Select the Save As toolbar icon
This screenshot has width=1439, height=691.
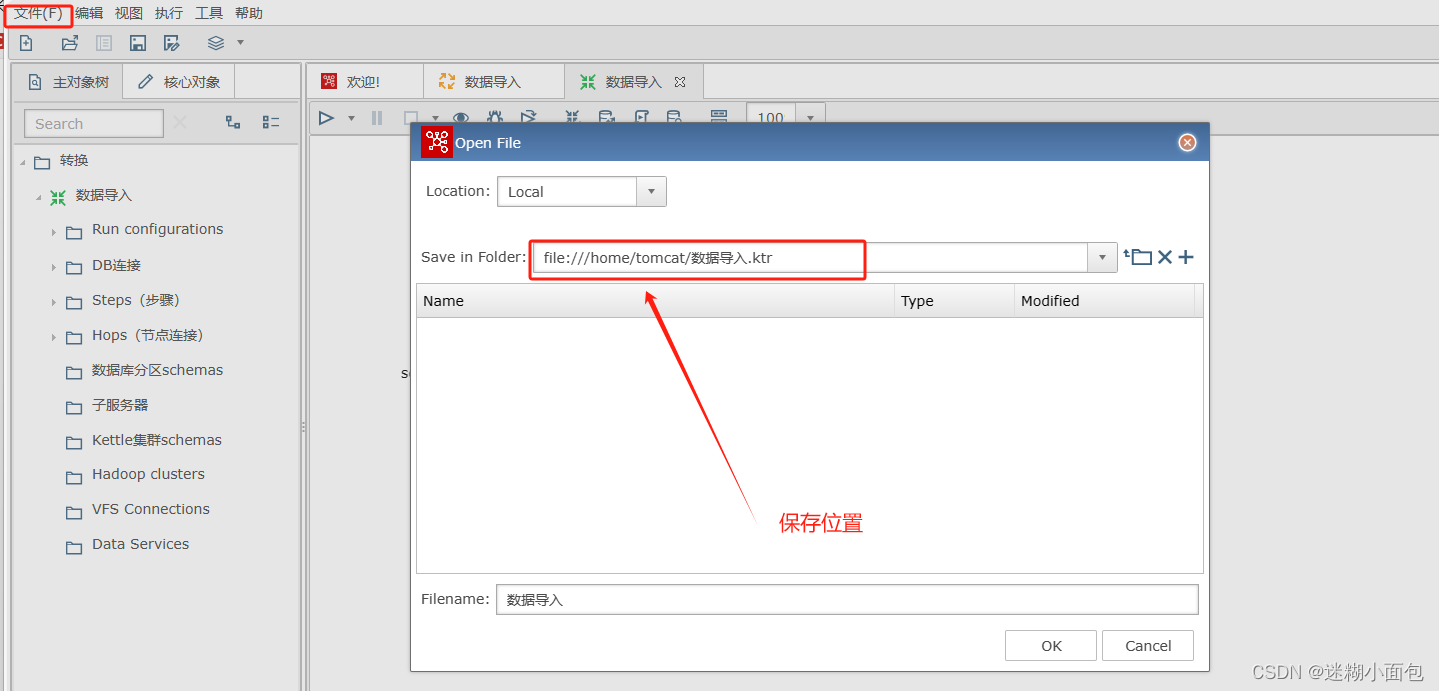(x=171, y=42)
